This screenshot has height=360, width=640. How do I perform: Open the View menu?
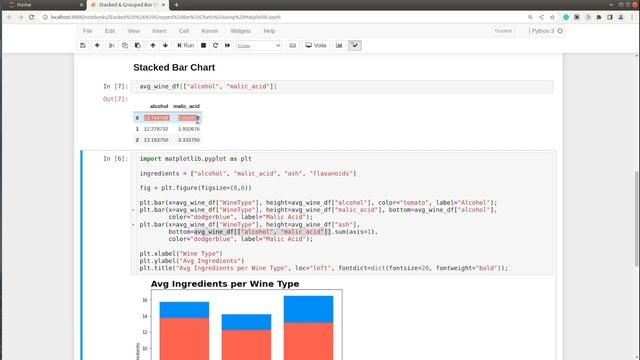point(133,31)
